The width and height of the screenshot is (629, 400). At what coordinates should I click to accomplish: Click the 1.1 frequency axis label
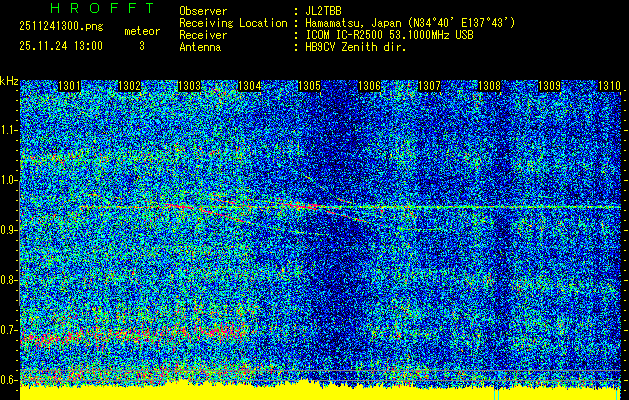(9, 130)
